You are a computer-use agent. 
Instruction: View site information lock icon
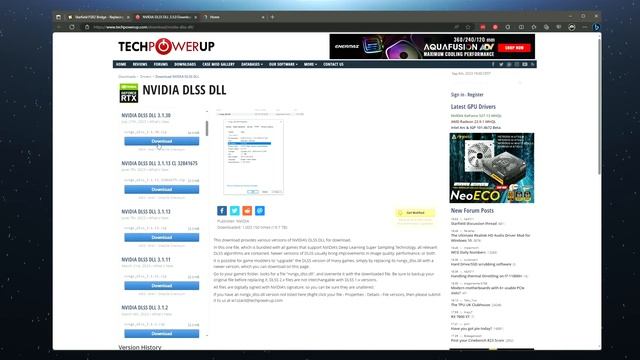[87, 27]
